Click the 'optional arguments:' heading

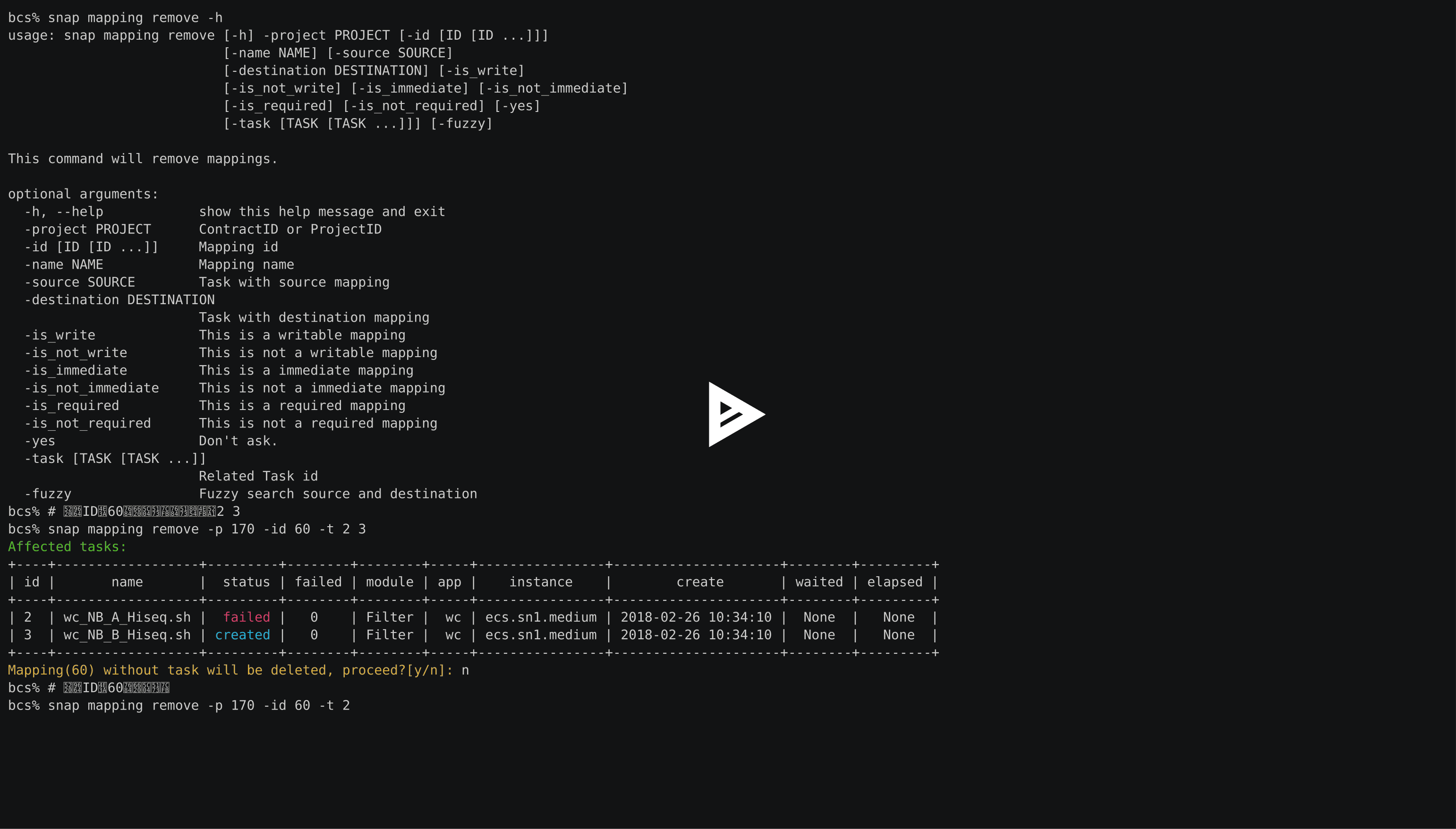(83, 194)
